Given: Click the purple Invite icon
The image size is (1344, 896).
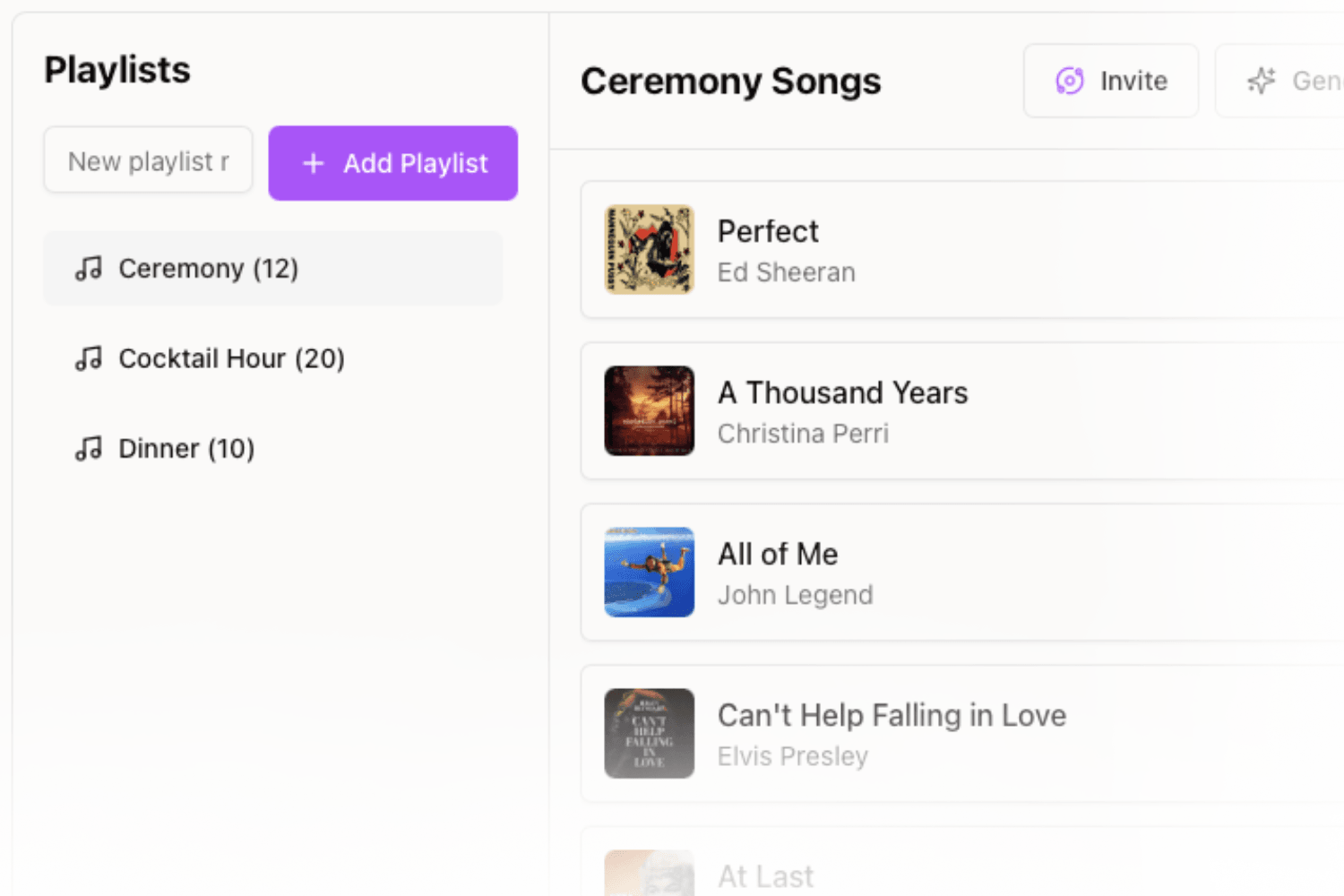Looking at the screenshot, I should [1070, 81].
